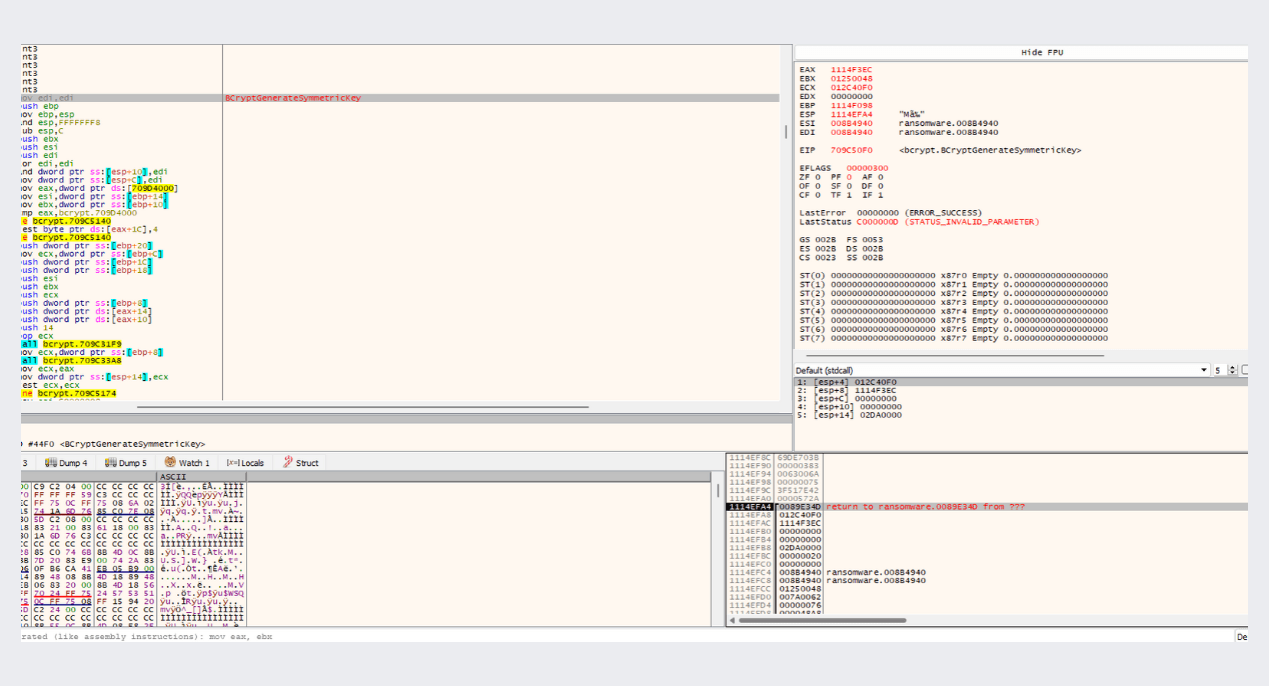Open the Locals tab
1269x686 pixels.
pos(245,463)
